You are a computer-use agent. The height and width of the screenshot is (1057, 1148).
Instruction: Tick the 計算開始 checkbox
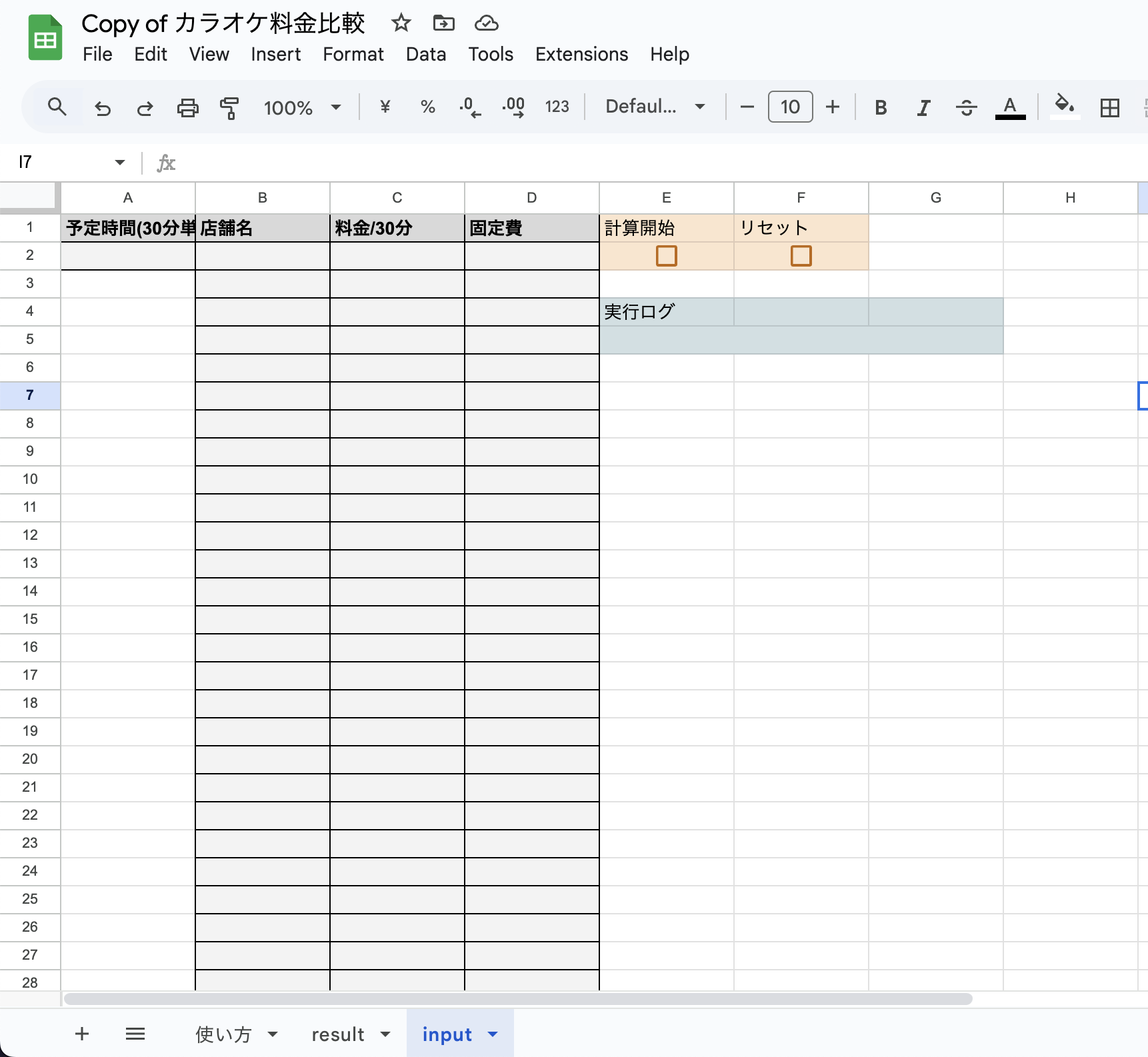point(667,256)
